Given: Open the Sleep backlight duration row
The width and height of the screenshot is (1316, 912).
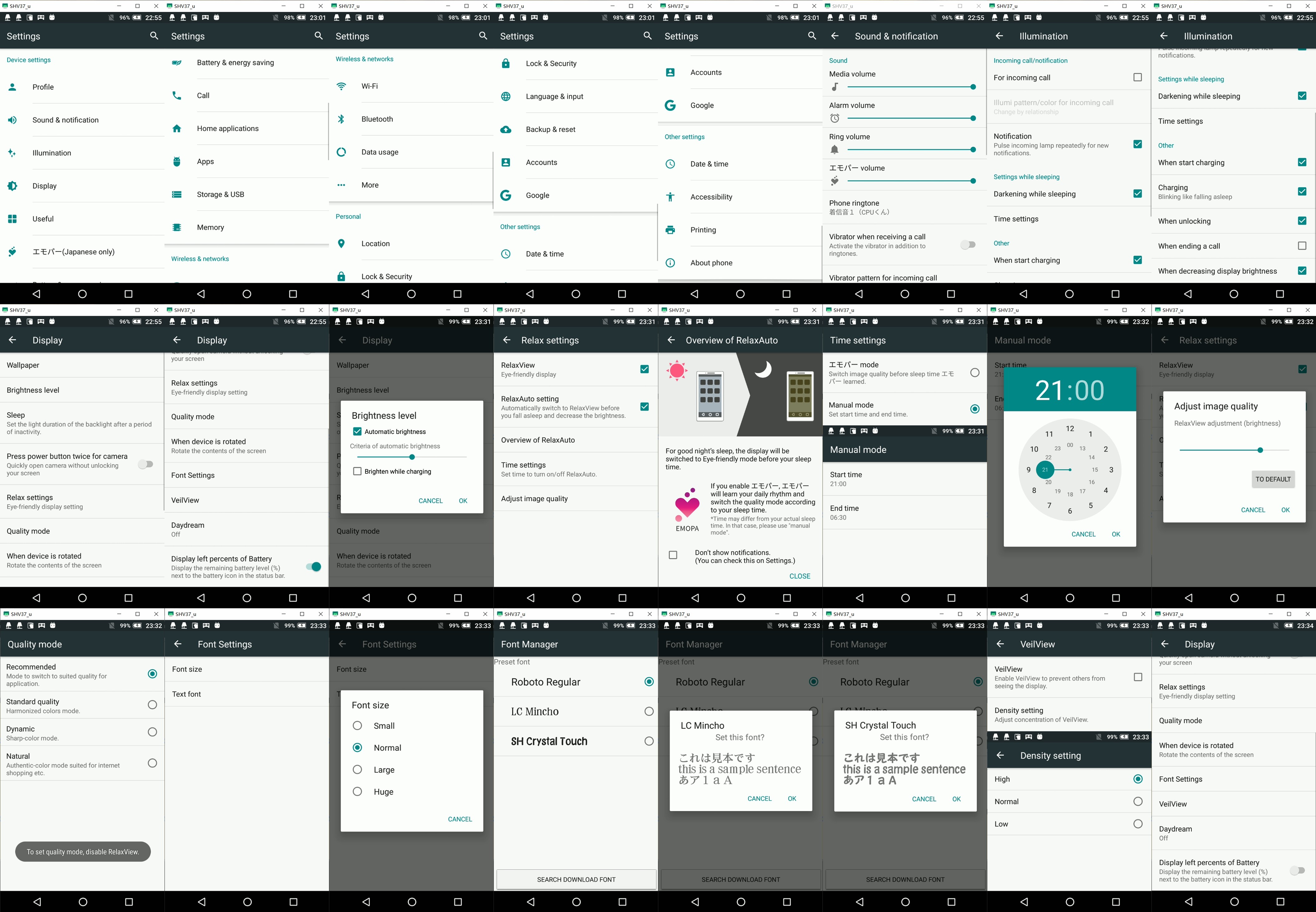Looking at the screenshot, I should pyautogui.click(x=82, y=424).
